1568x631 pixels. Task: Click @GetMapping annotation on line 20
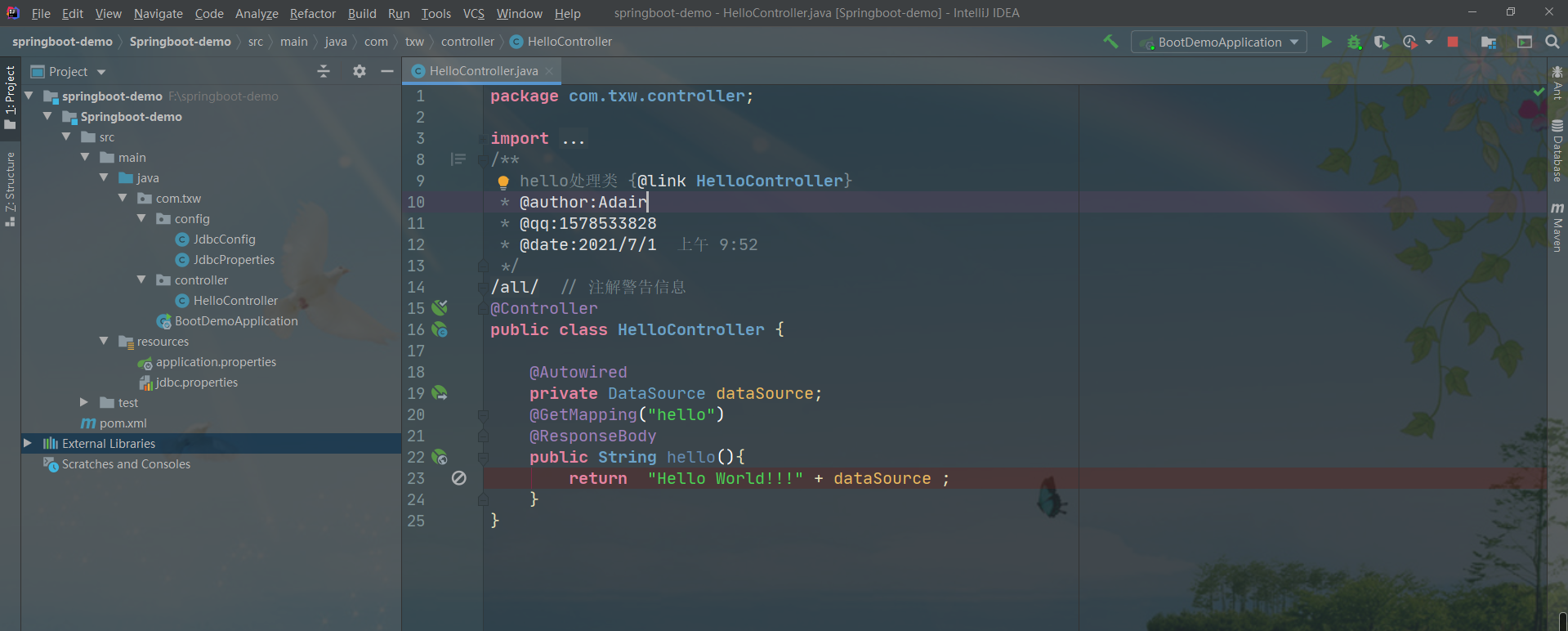583,414
